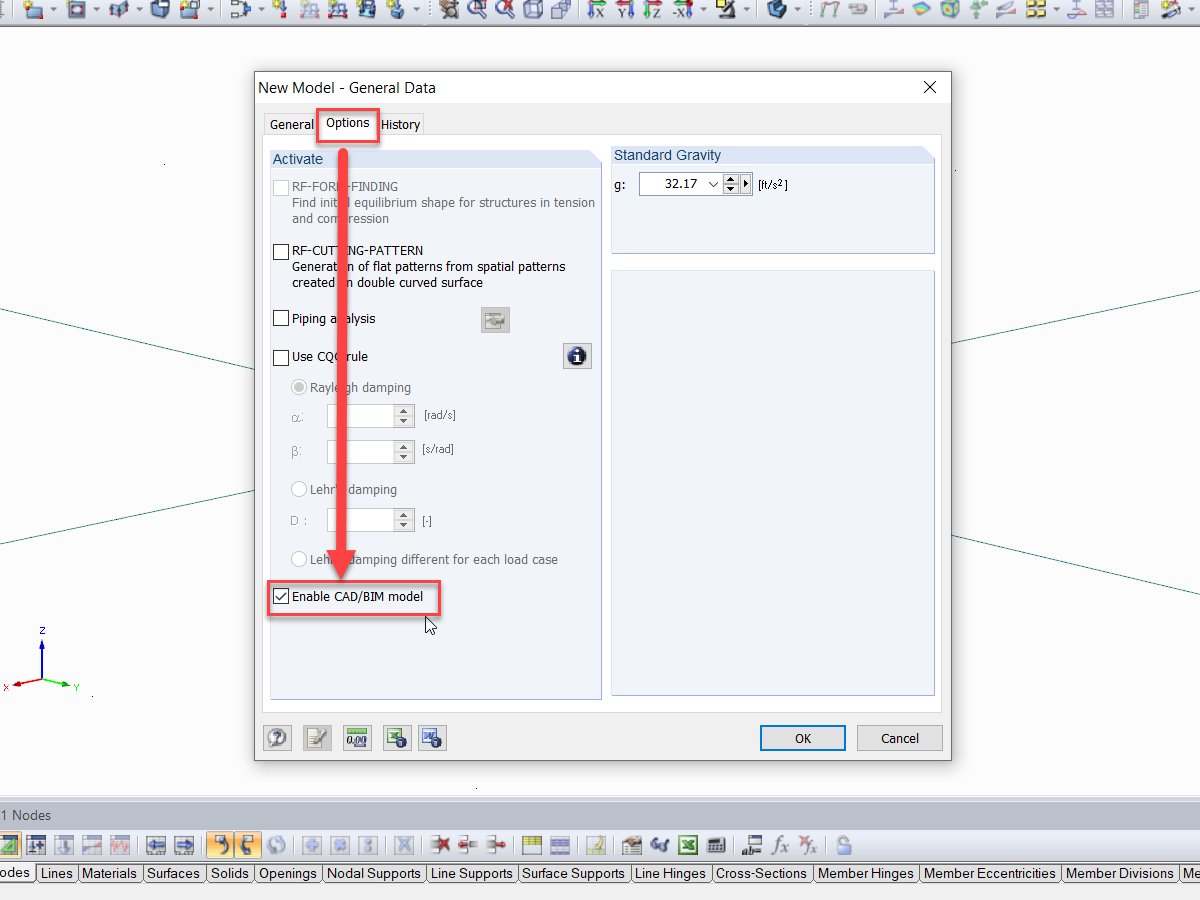Image resolution: width=1200 pixels, height=900 pixels.
Task: Export table data to Excel
Action: pyautogui.click(x=688, y=845)
